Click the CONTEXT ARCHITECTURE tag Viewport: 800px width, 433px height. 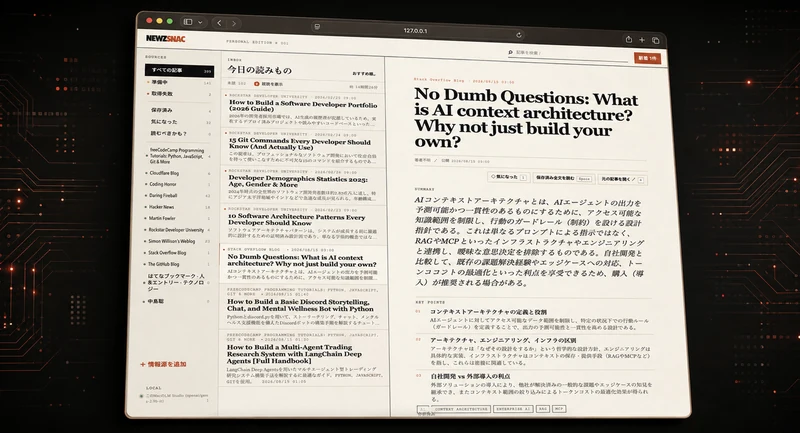pyautogui.click(x=461, y=409)
